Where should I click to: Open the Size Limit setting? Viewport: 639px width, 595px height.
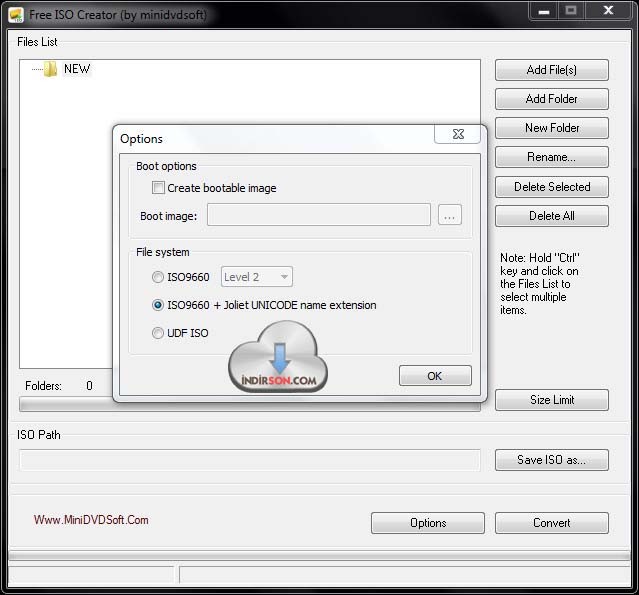click(552, 400)
